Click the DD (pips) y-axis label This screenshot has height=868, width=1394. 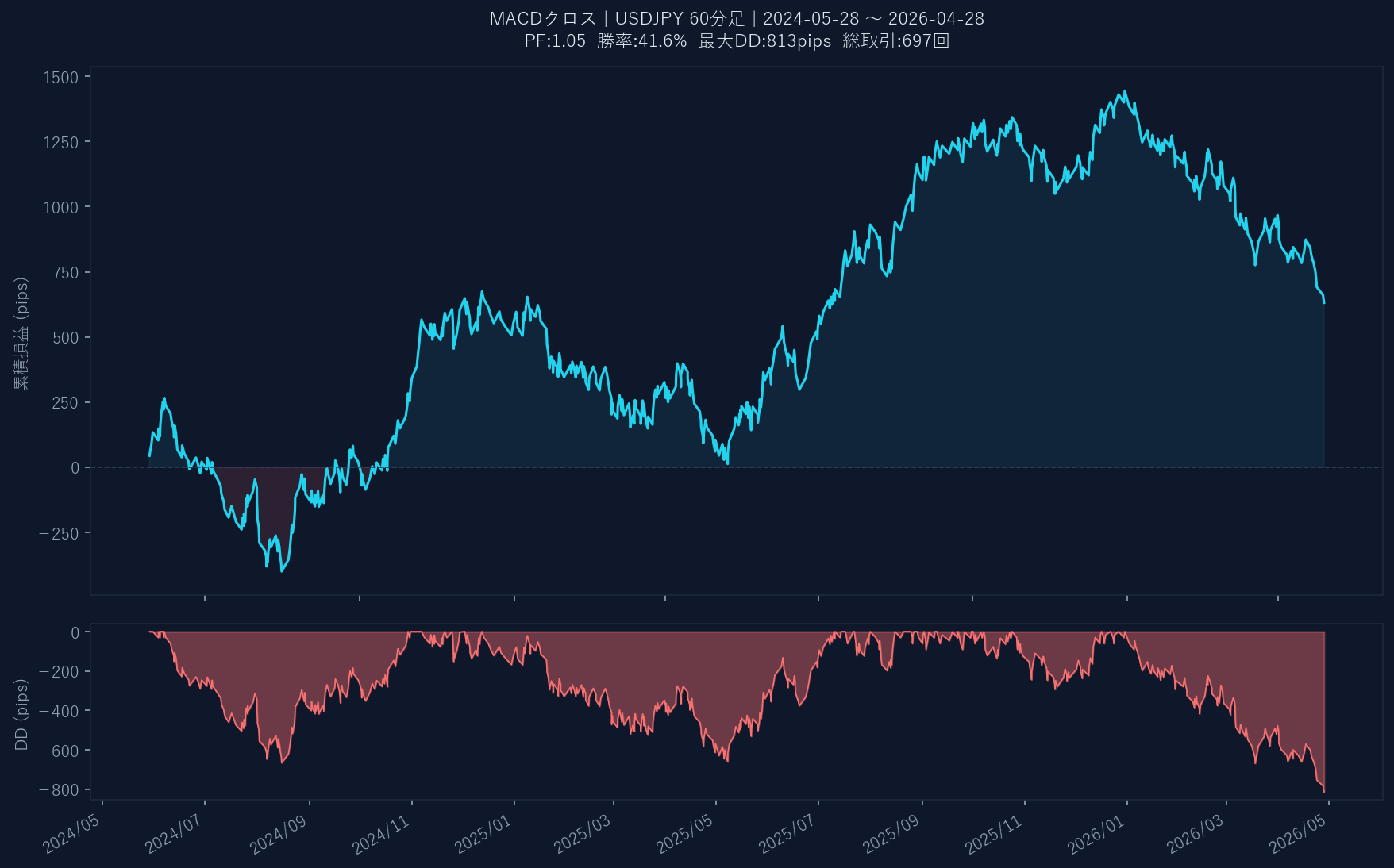click(21, 714)
